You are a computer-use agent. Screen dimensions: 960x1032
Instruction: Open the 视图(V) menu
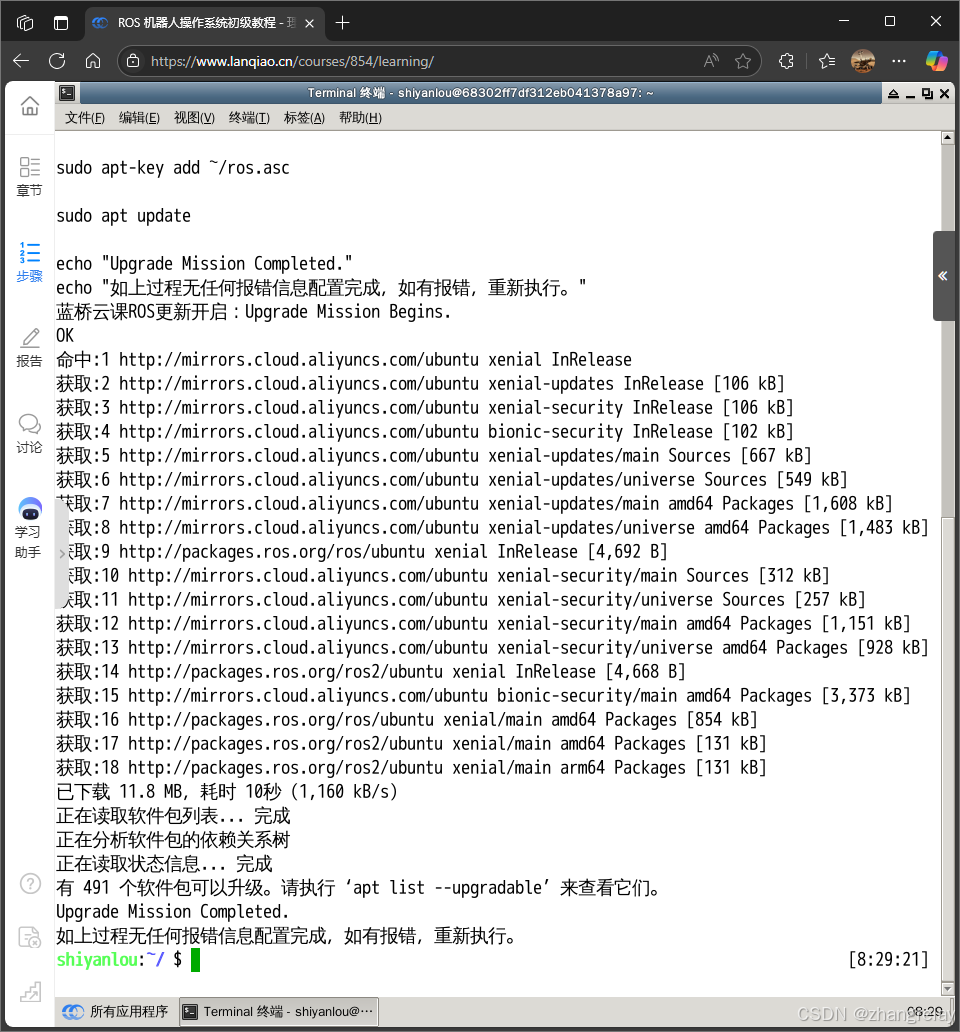pyautogui.click(x=194, y=118)
